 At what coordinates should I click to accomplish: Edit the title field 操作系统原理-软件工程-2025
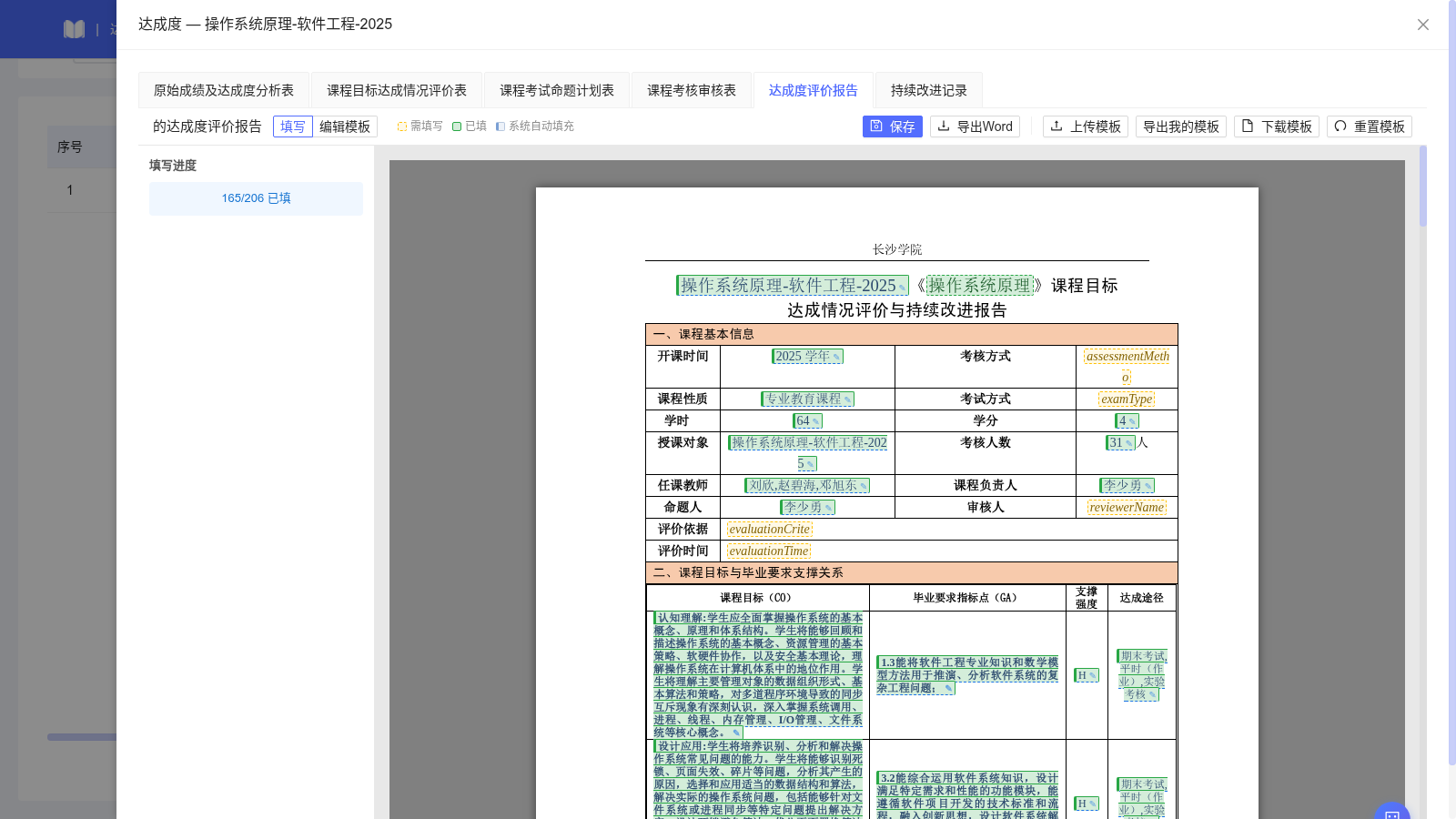coord(792,286)
